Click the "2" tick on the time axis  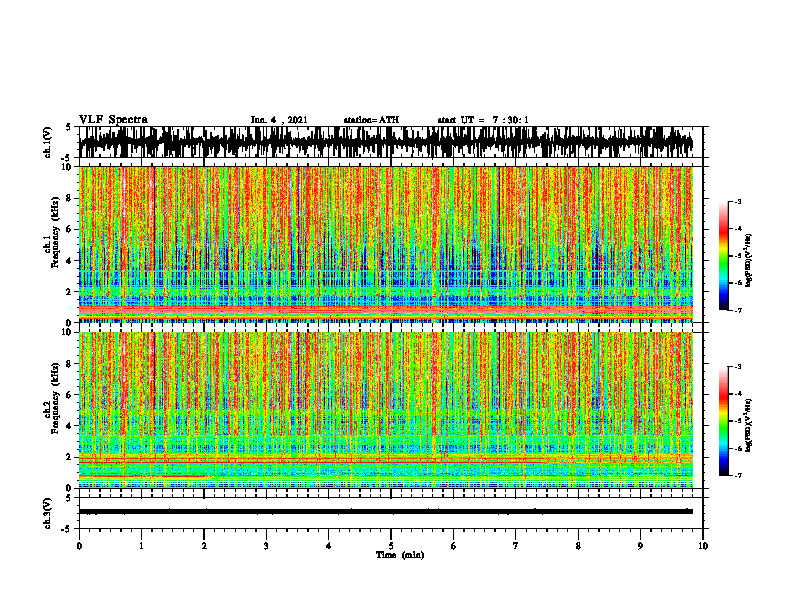[x=204, y=546]
